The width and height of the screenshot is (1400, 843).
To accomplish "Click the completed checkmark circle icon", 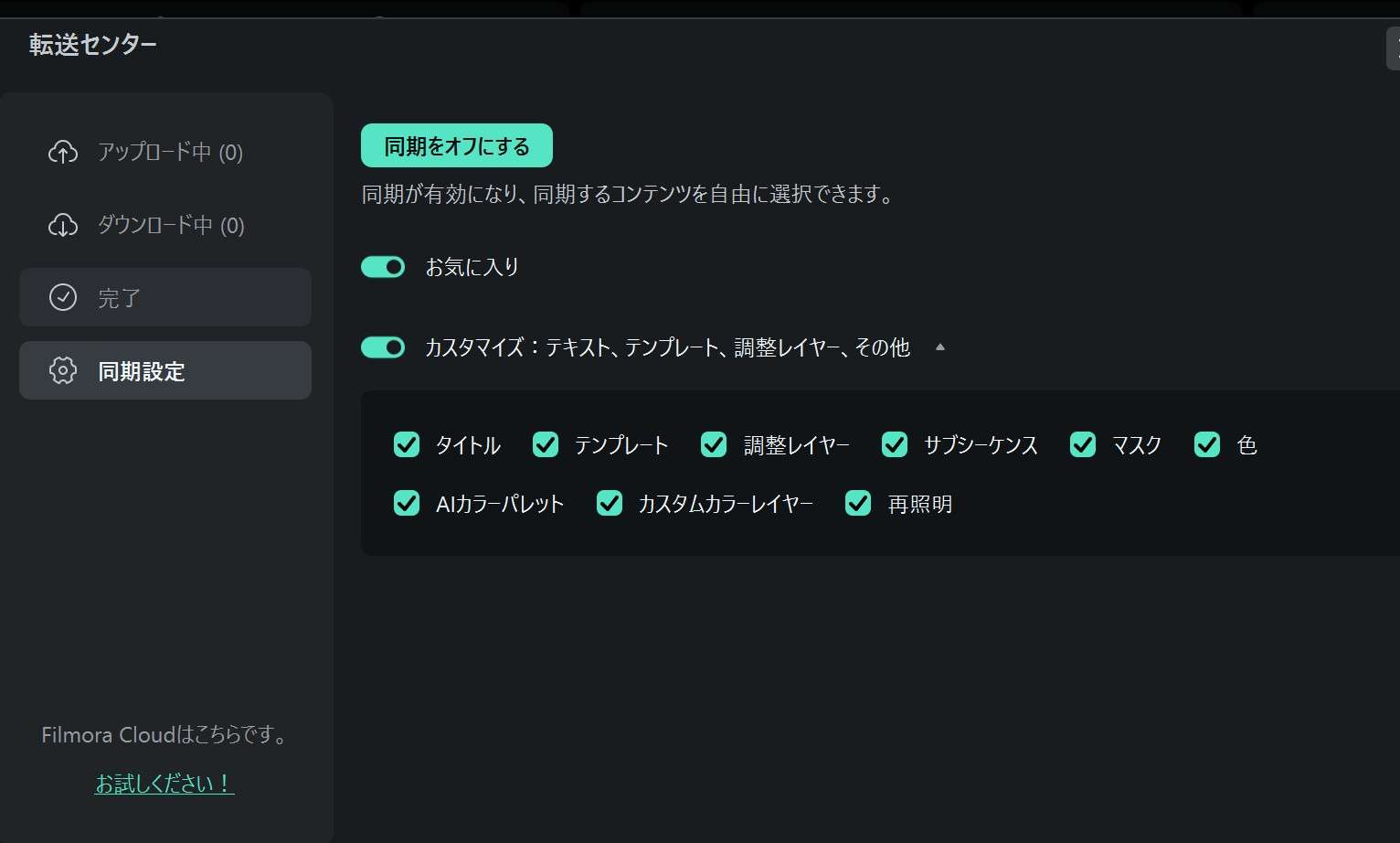I will [x=63, y=297].
